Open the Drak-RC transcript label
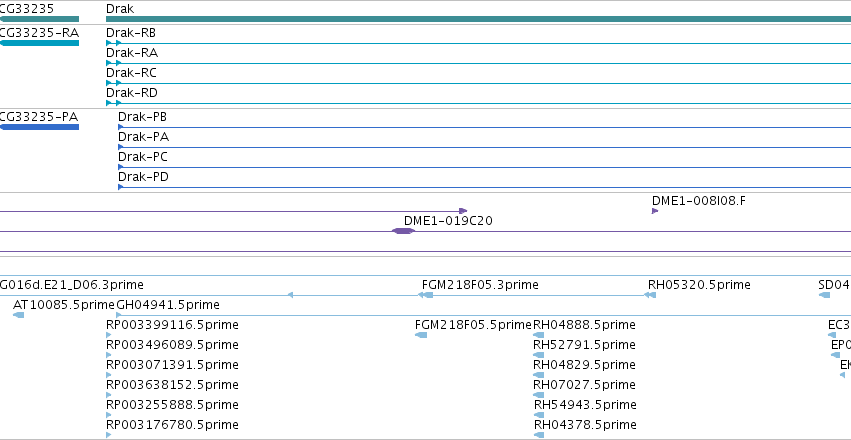This screenshot has height=440, width=851. [131, 73]
